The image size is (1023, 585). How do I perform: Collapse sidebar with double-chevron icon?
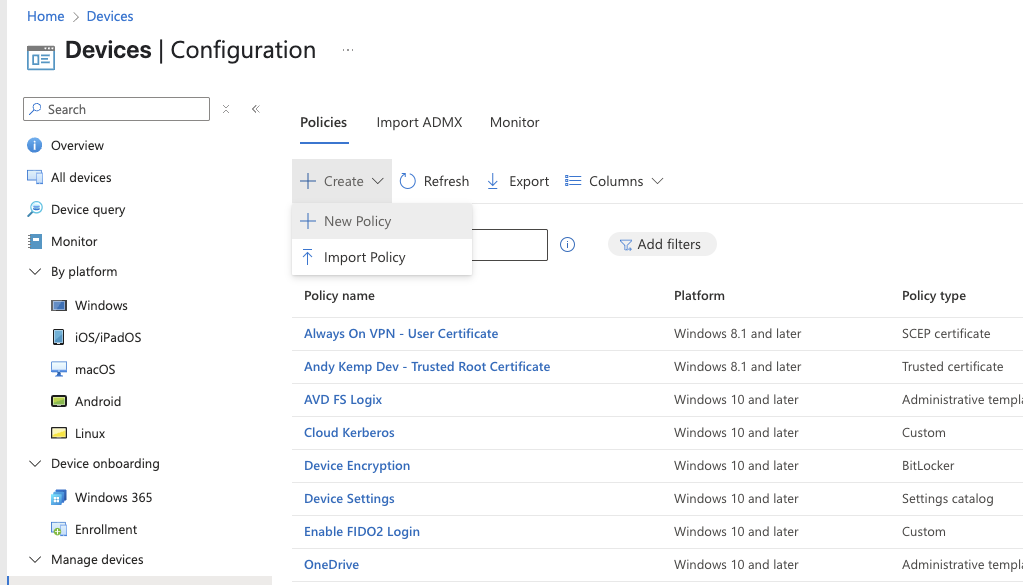(256, 109)
